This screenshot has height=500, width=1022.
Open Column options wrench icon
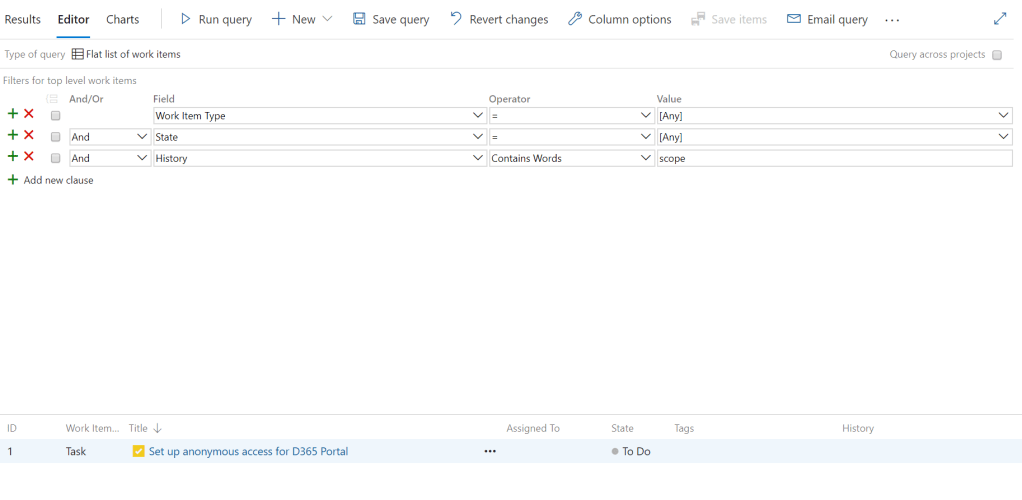point(575,19)
